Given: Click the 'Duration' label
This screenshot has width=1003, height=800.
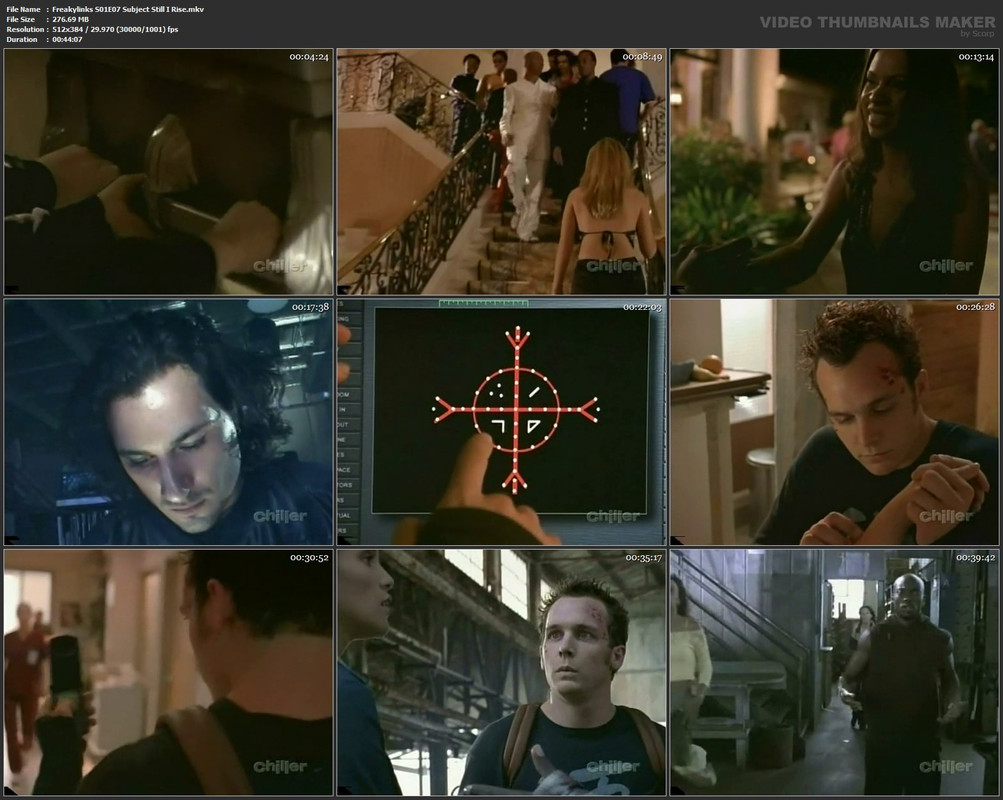Looking at the screenshot, I should pyautogui.click(x=22, y=40).
